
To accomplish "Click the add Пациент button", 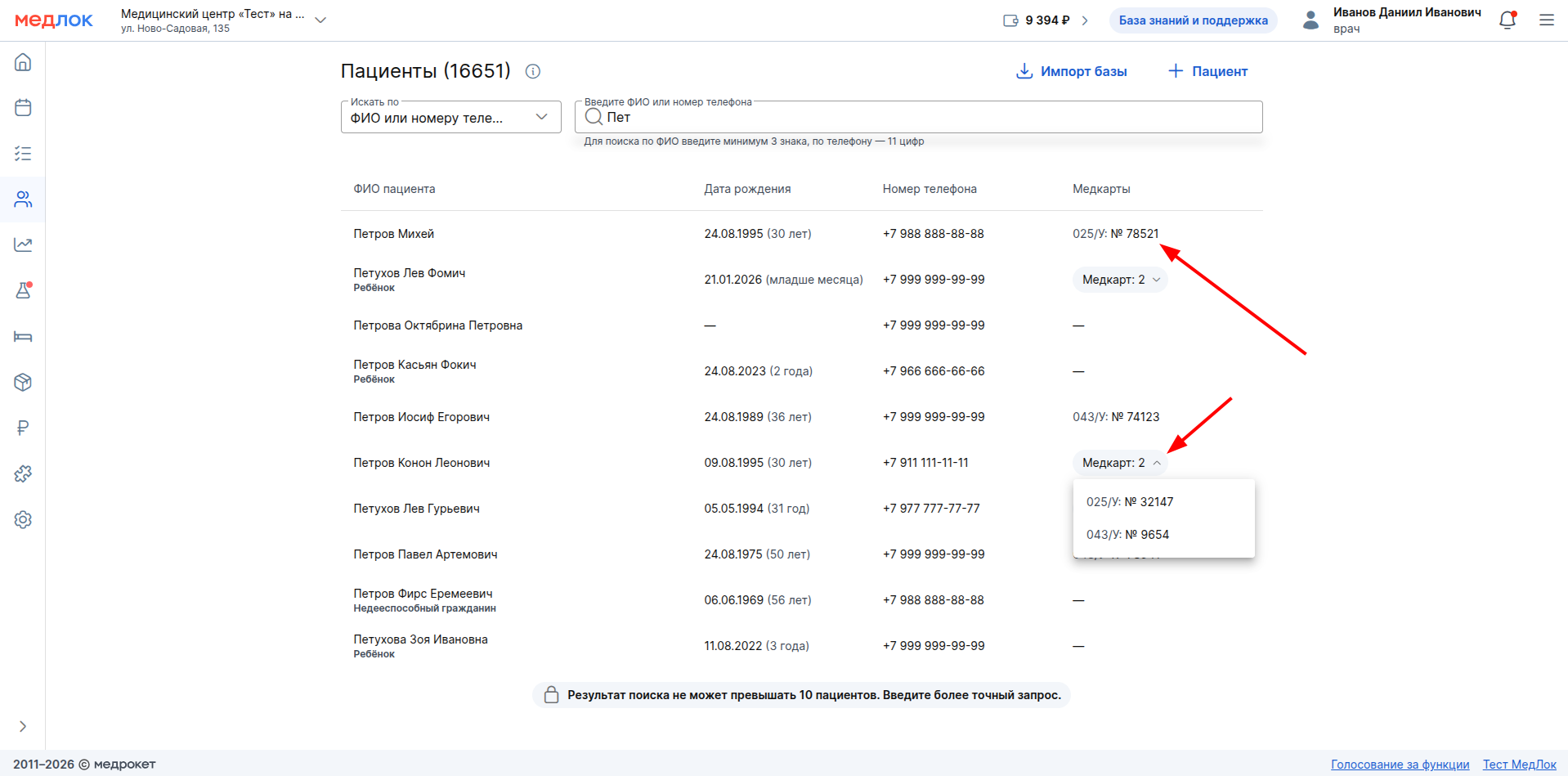I will 1207,71.
